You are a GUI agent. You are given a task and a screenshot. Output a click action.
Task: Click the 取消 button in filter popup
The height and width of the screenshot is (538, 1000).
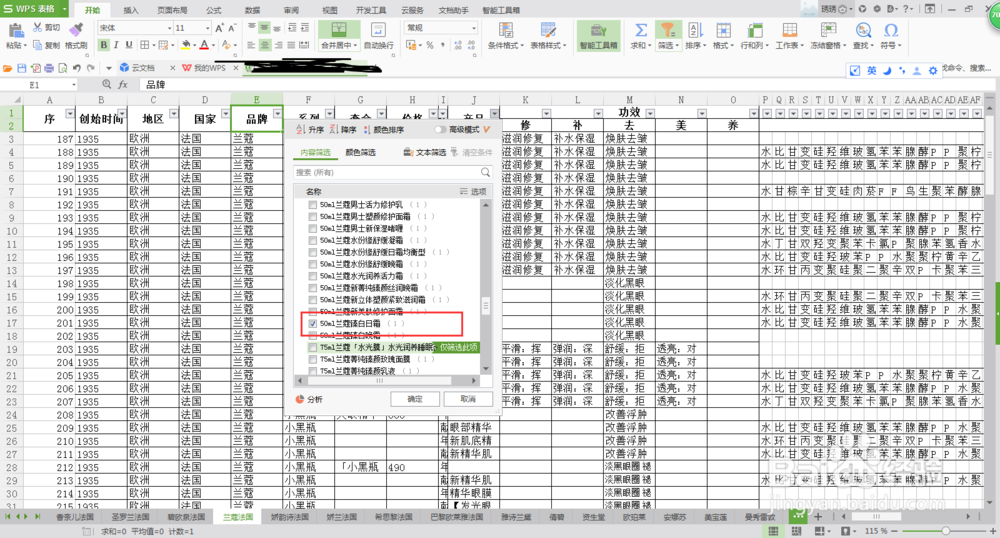[468, 399]
